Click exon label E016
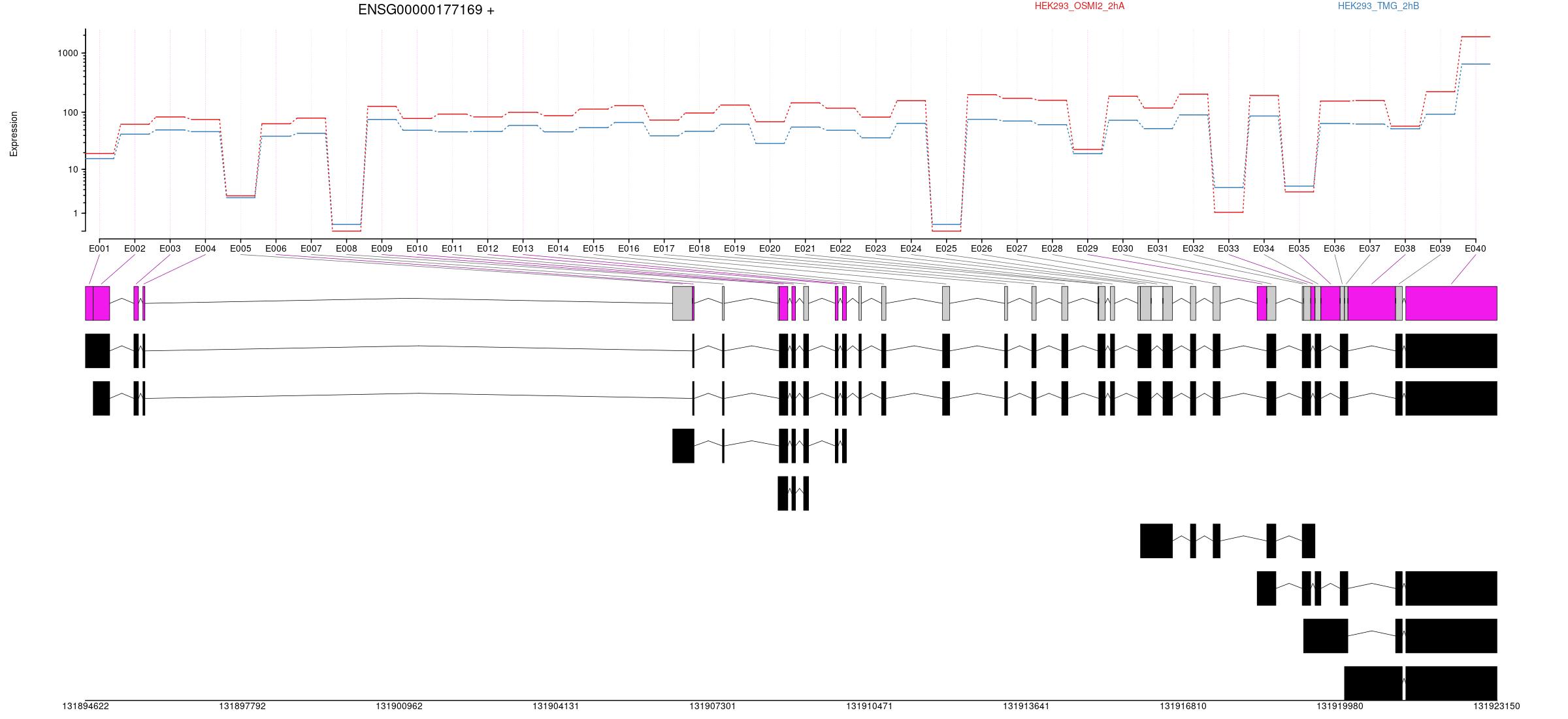Screen dimensions: 1568x719 click(x=629, y=248)
